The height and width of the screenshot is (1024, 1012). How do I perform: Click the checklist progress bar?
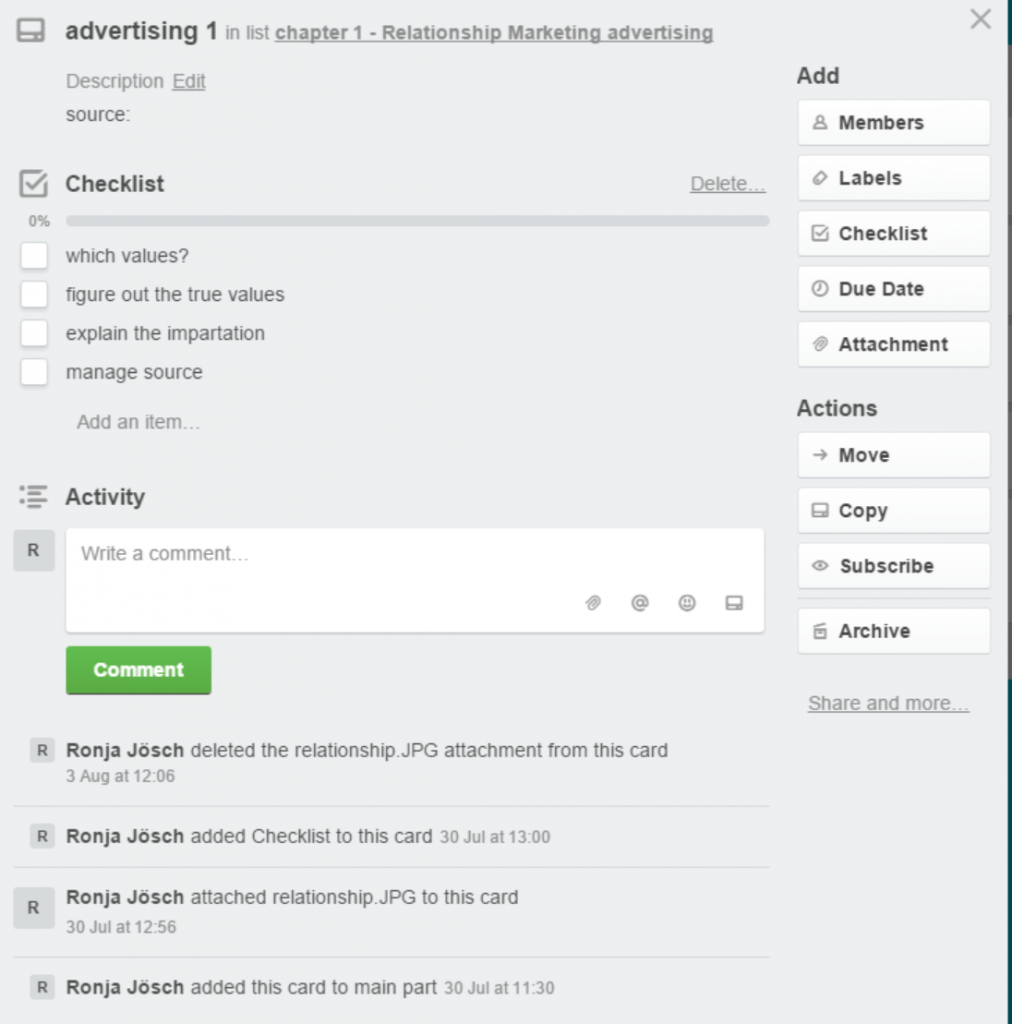point(417,221)
